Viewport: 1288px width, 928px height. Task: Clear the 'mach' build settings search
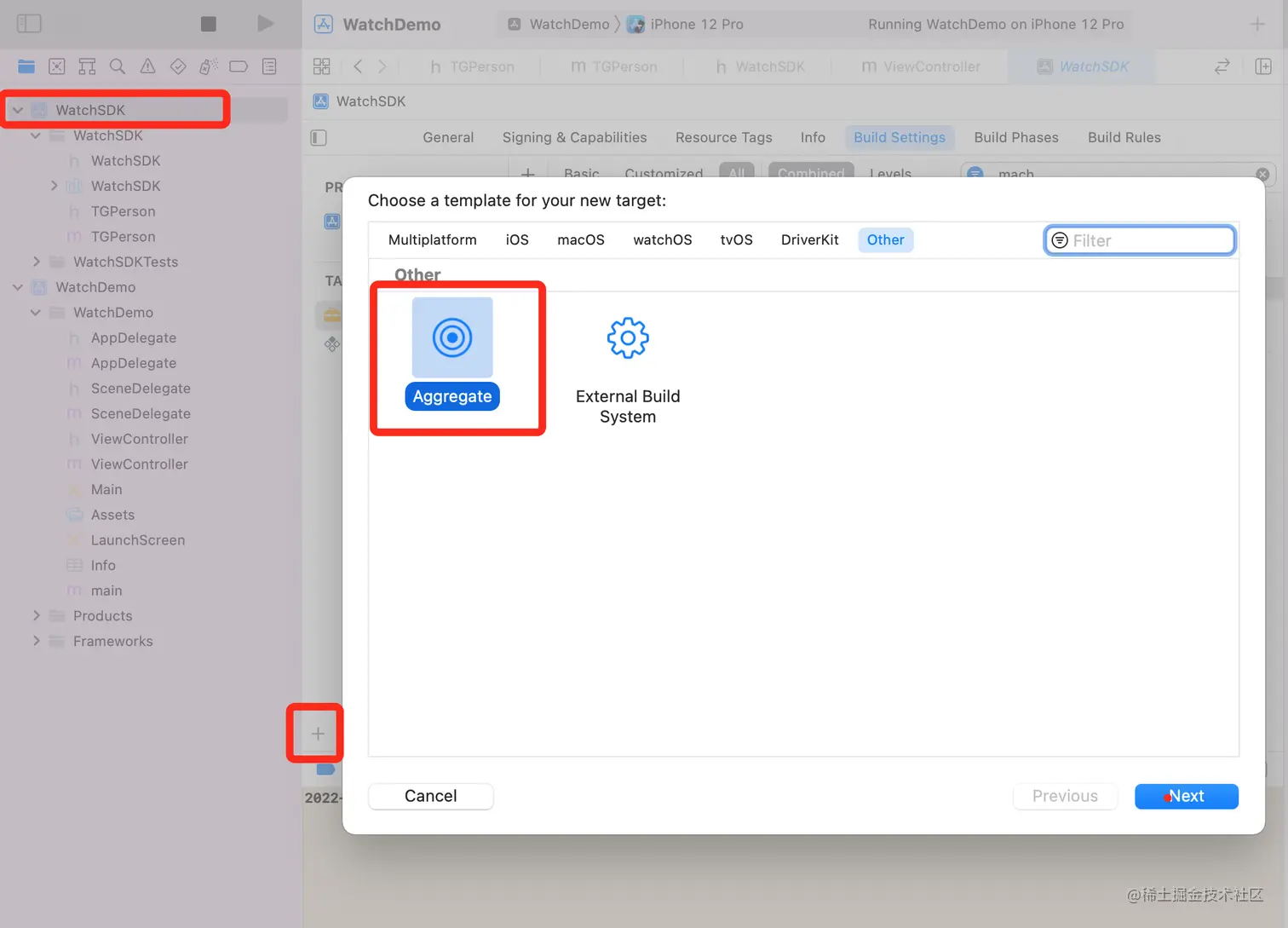point(1262,174)
